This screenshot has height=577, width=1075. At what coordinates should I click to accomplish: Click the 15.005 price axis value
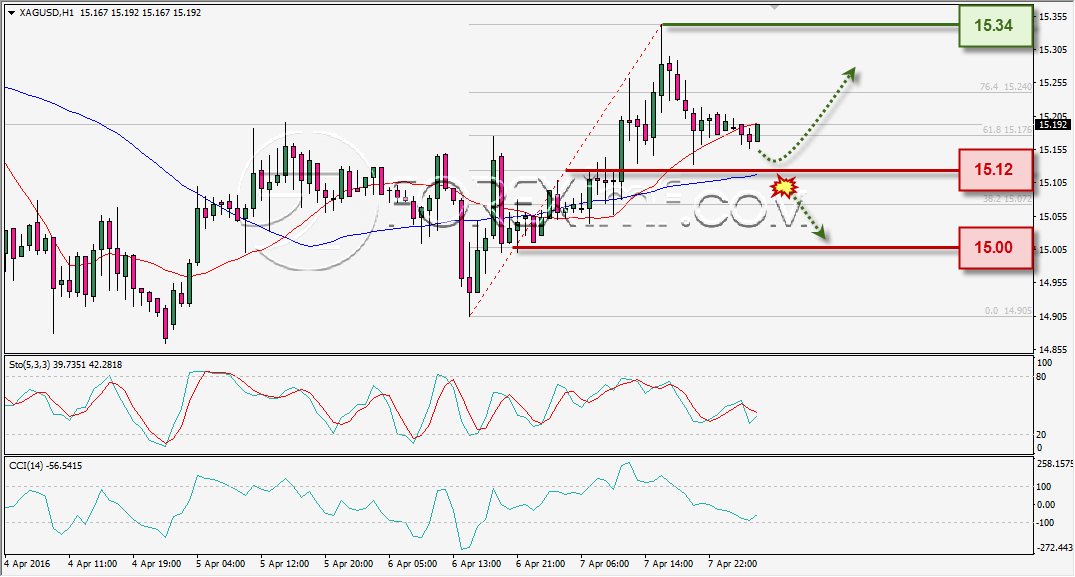point(1053,249)
